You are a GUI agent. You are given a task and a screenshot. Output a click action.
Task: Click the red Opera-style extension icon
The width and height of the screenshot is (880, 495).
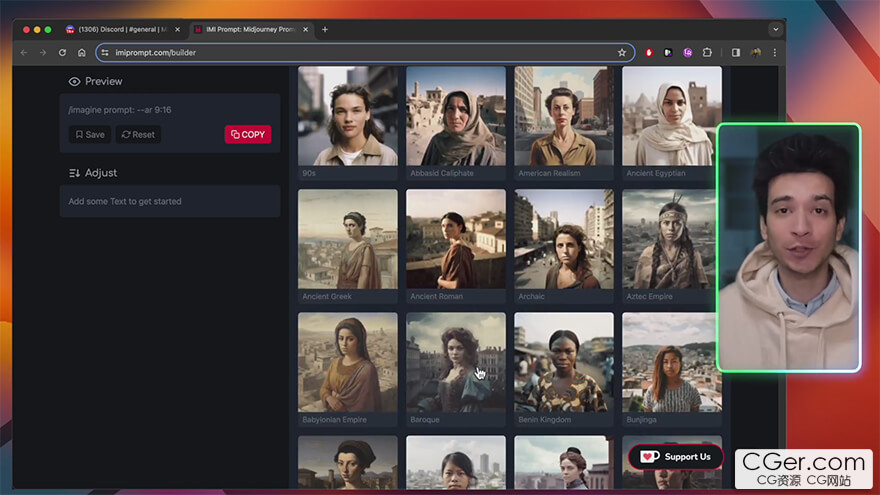(649, 52)
